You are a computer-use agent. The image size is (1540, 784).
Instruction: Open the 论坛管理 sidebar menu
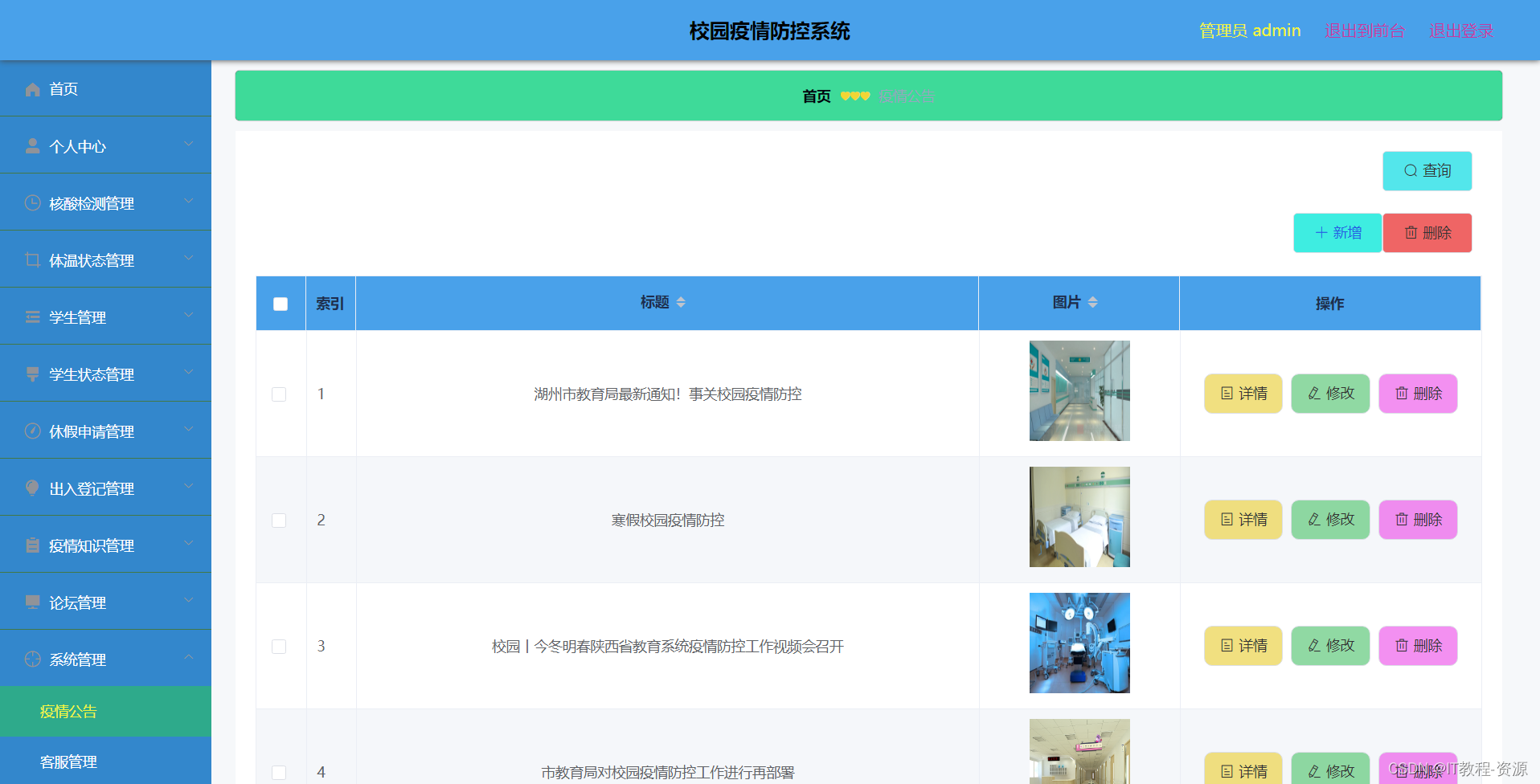click(x=105, y=602)
